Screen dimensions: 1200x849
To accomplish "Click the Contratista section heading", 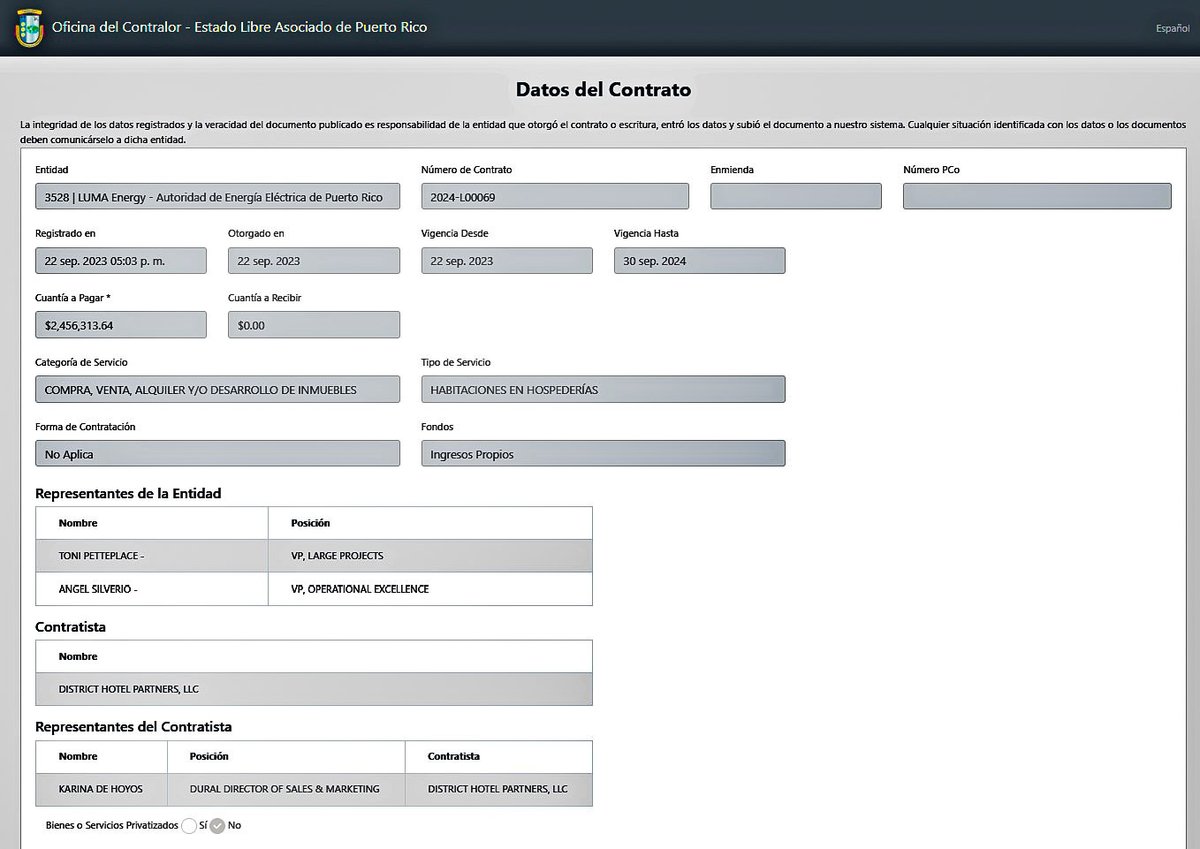I will point(70,627).
